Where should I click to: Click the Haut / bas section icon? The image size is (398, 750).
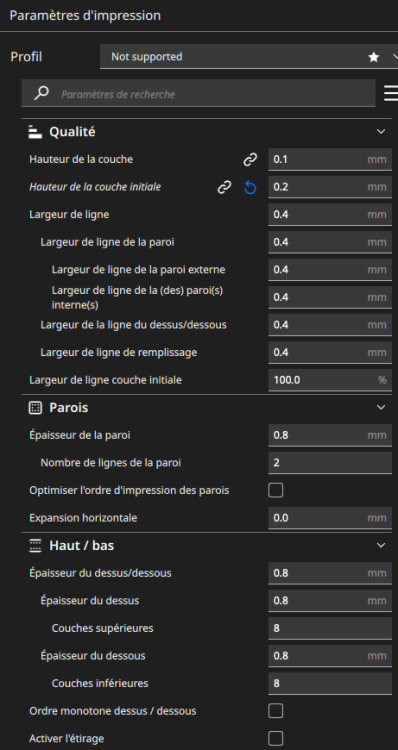pos(35,546)
